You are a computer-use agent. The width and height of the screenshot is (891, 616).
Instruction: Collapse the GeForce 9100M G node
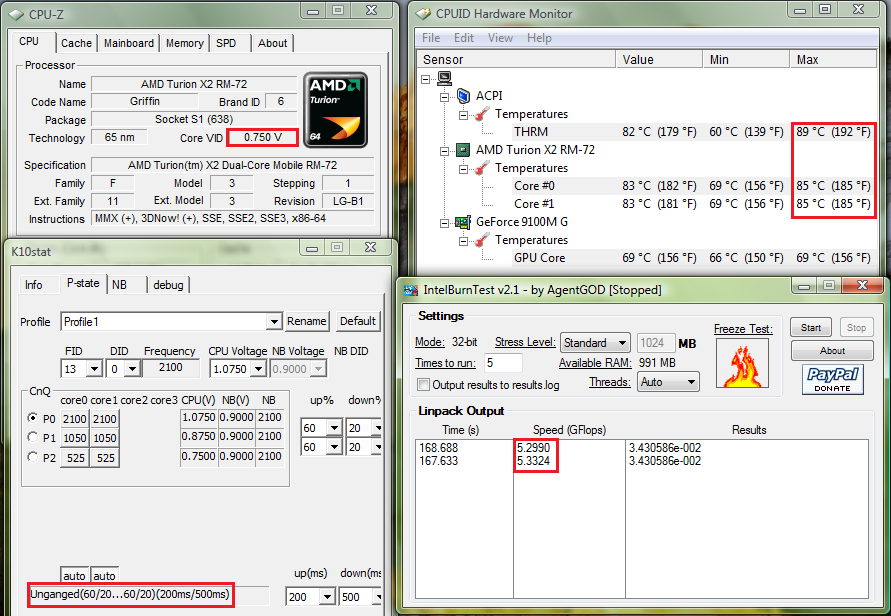pos(444,223)
